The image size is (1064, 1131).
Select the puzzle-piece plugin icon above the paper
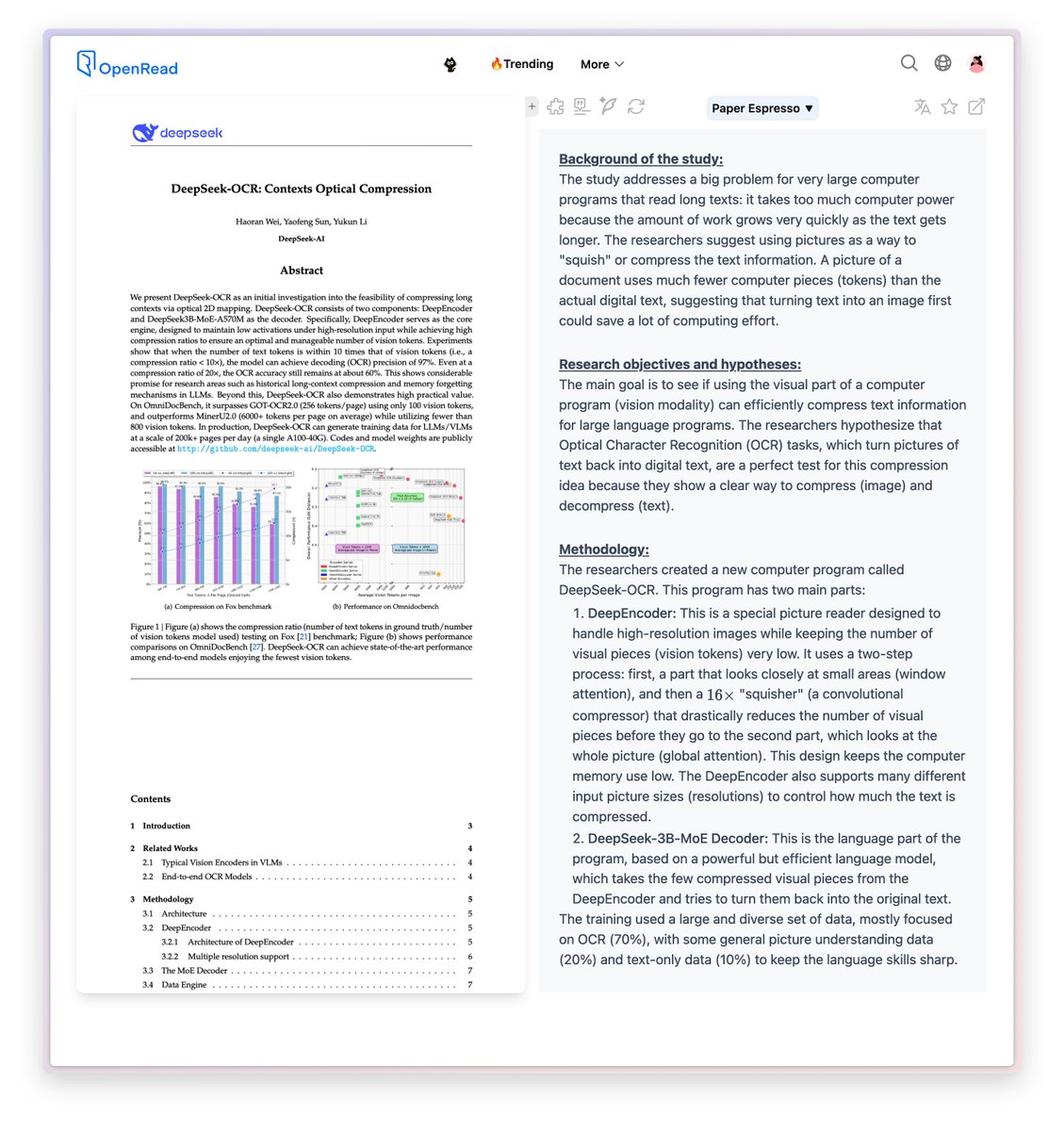[555, 107]
